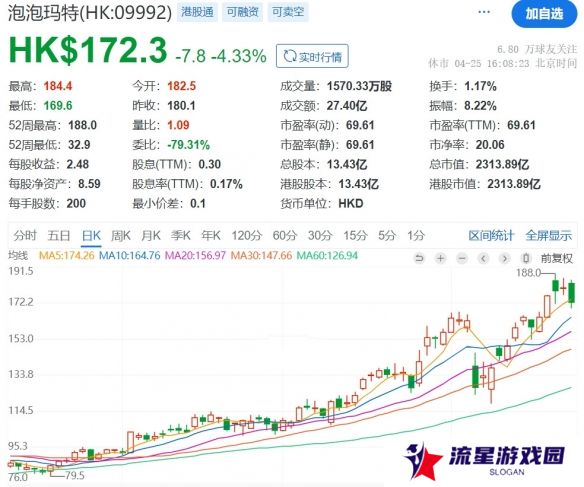Click the 实时行情 real-time quote button
Screen dimensions: 584x487
312,56
